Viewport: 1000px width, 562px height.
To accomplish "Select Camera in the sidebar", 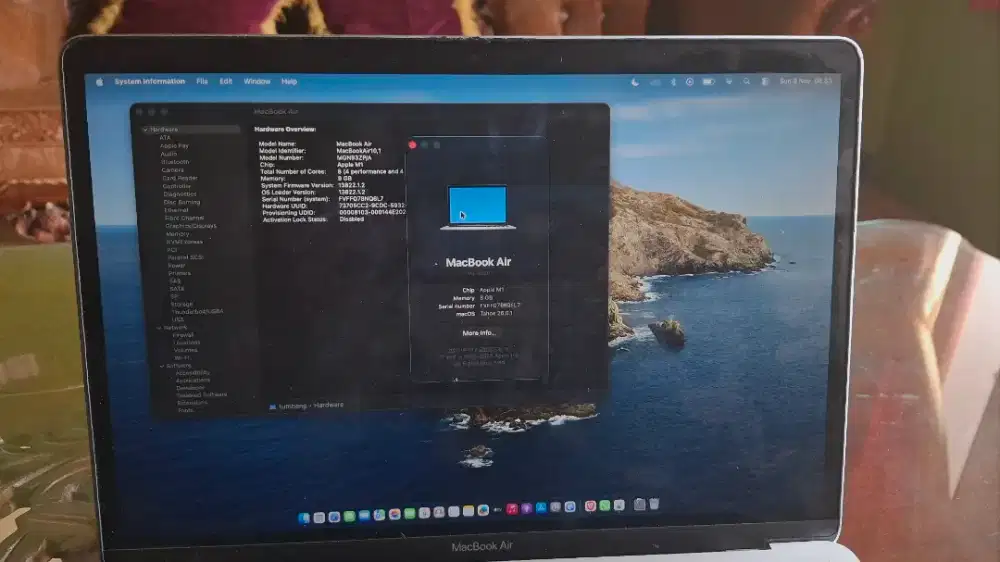I will tap(172, 170).
